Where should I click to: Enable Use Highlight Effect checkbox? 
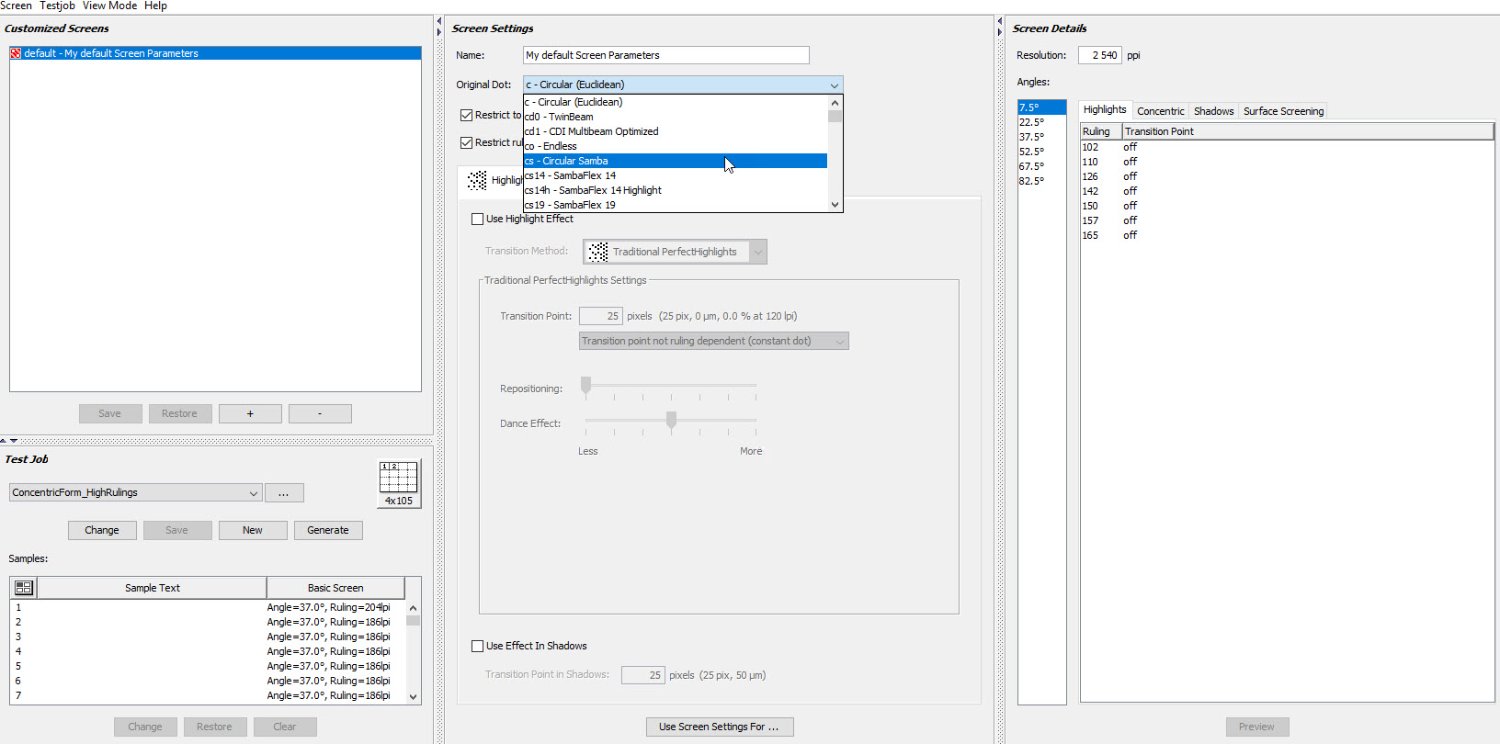pos(477,218)
